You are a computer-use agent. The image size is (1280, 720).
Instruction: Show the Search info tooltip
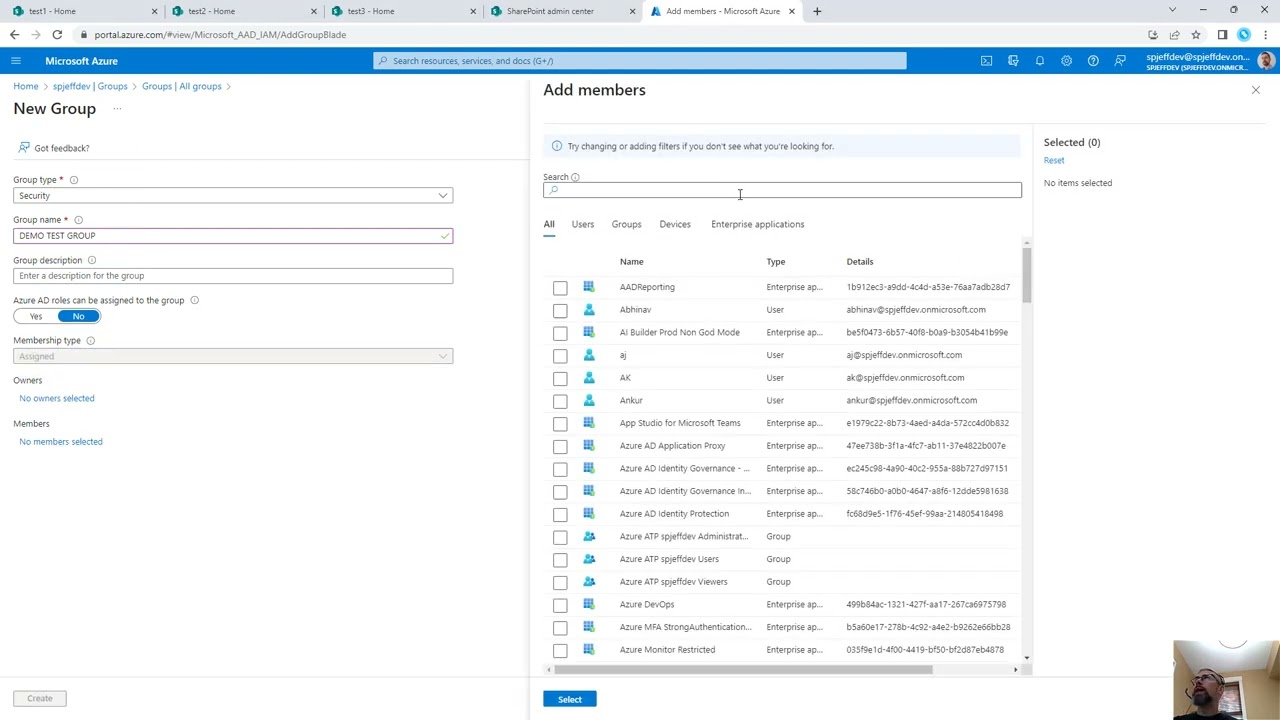point(575,177)
